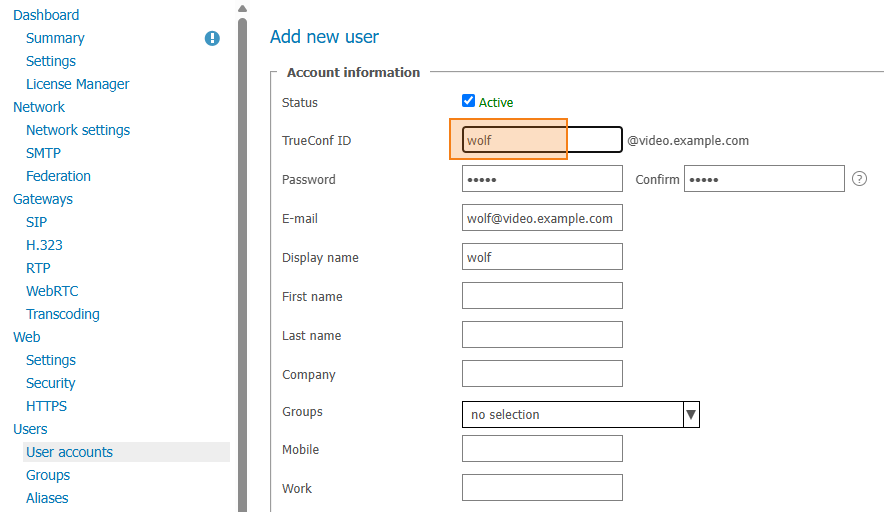
Task: Focus the TrueConf ID field
Action: click(542, 140)
